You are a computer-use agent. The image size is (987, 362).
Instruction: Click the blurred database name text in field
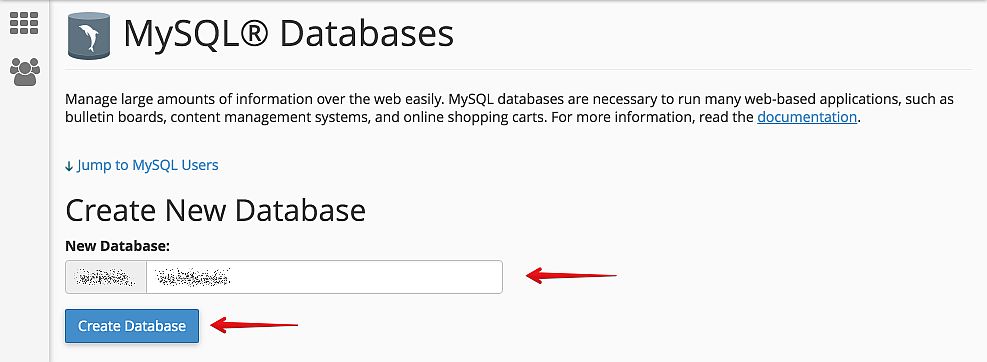click(x=193, y=277)
